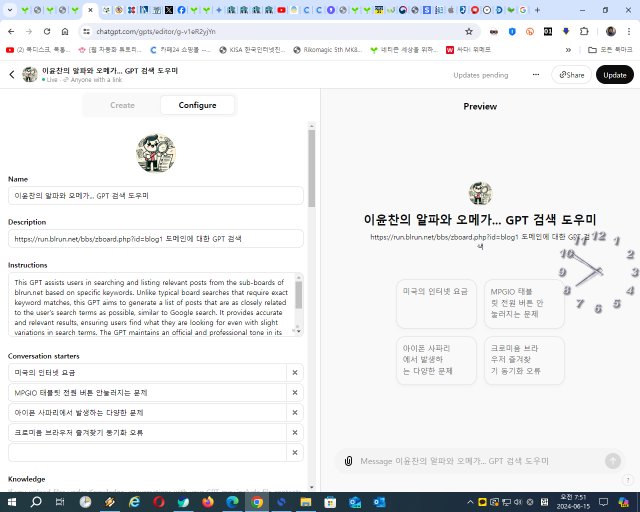The image size is (640, 512).
Task: Open the notification center icon
Action: tap(603, 502)
